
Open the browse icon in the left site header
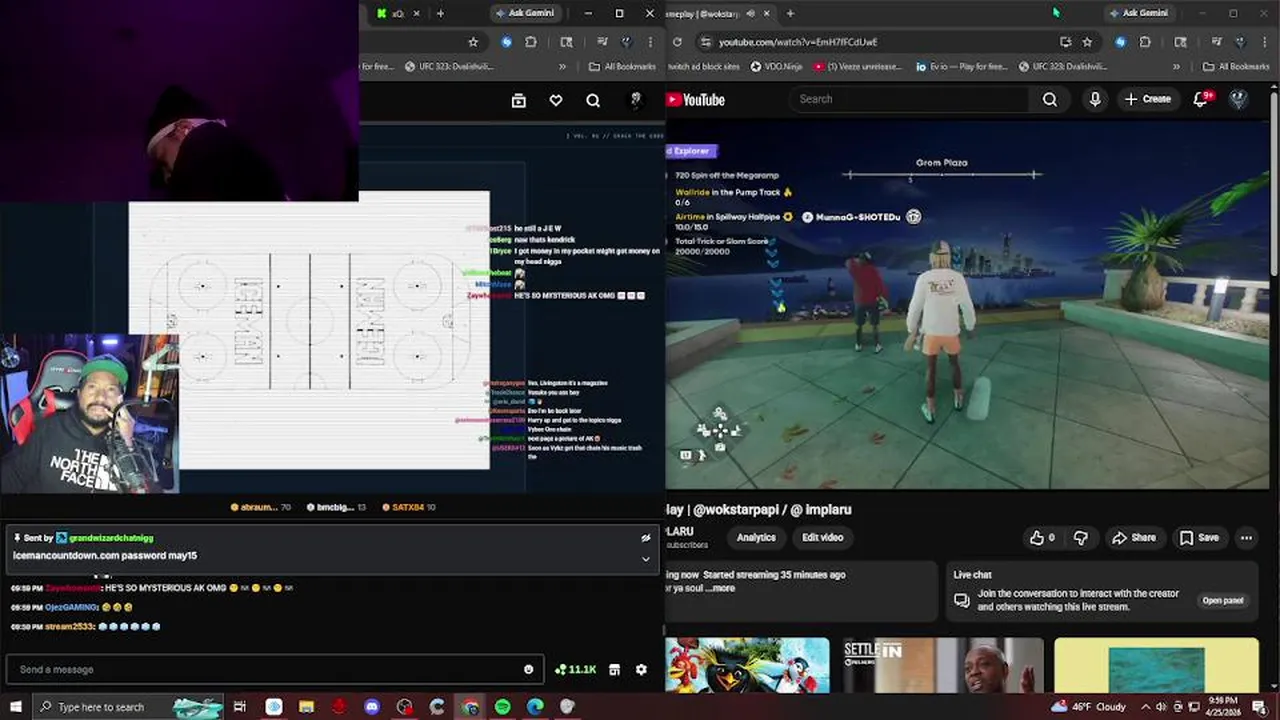[518, 100]
